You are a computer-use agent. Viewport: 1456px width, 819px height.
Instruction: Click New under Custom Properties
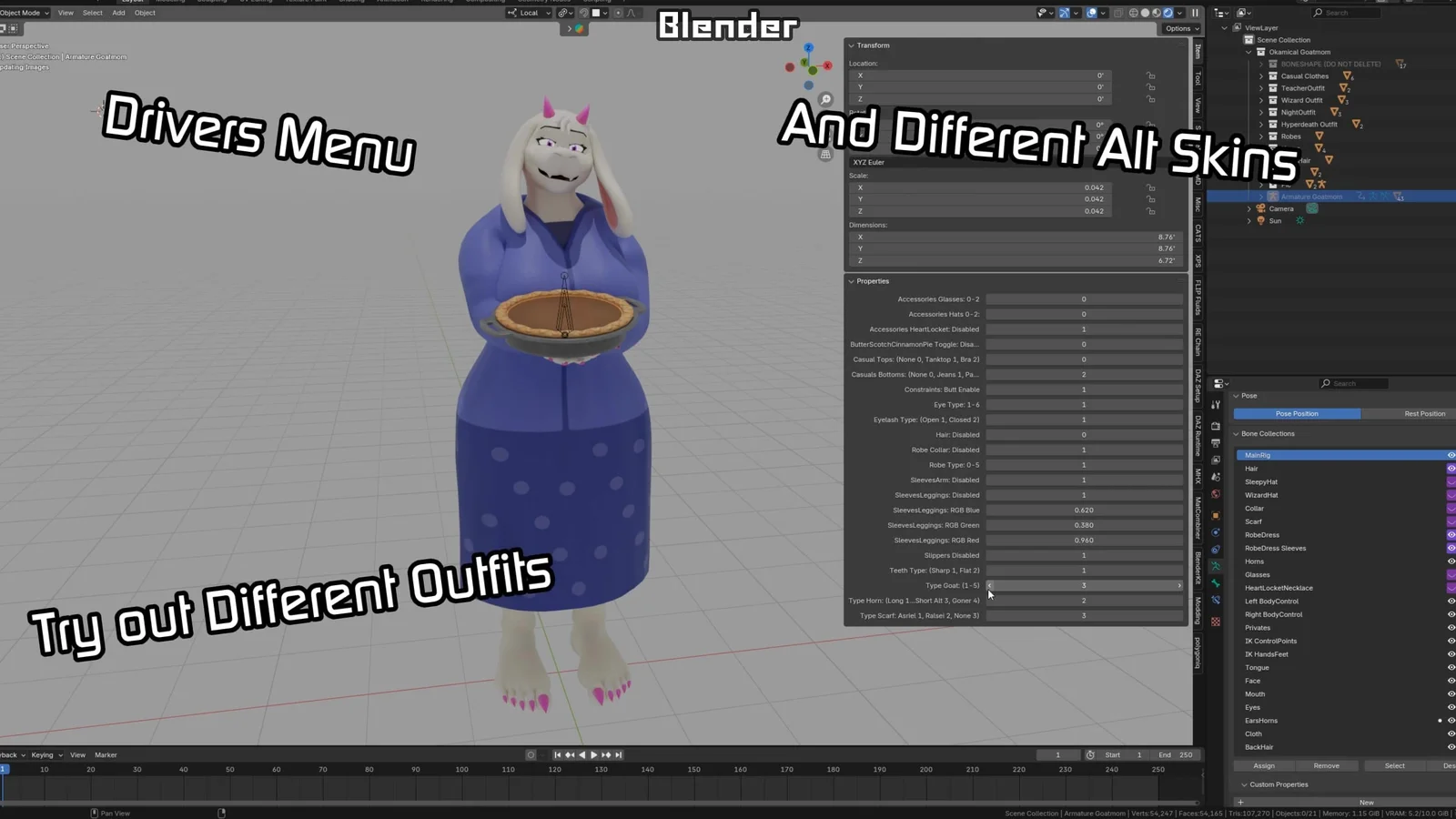click(x=1367, y=802)
